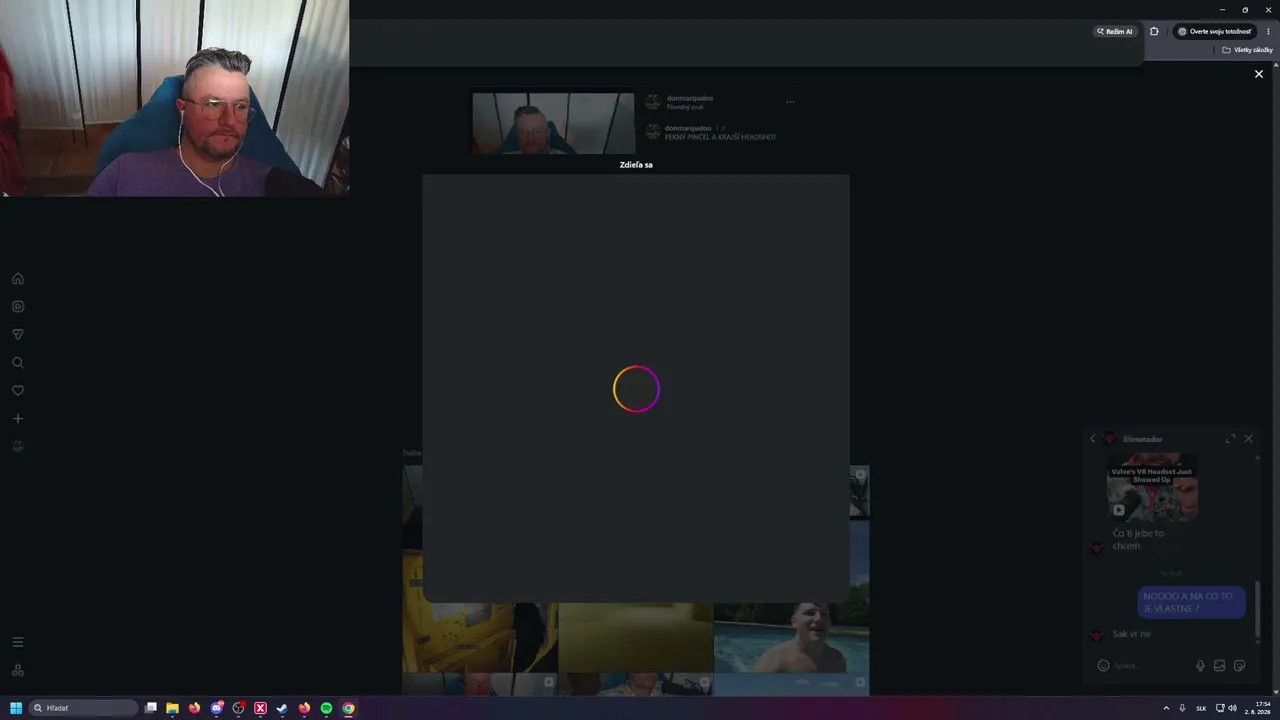The width and height of the screenshot is (1280, 720).
Task: Open the first Firefox taskbar icon
Action: pos(194,708)
